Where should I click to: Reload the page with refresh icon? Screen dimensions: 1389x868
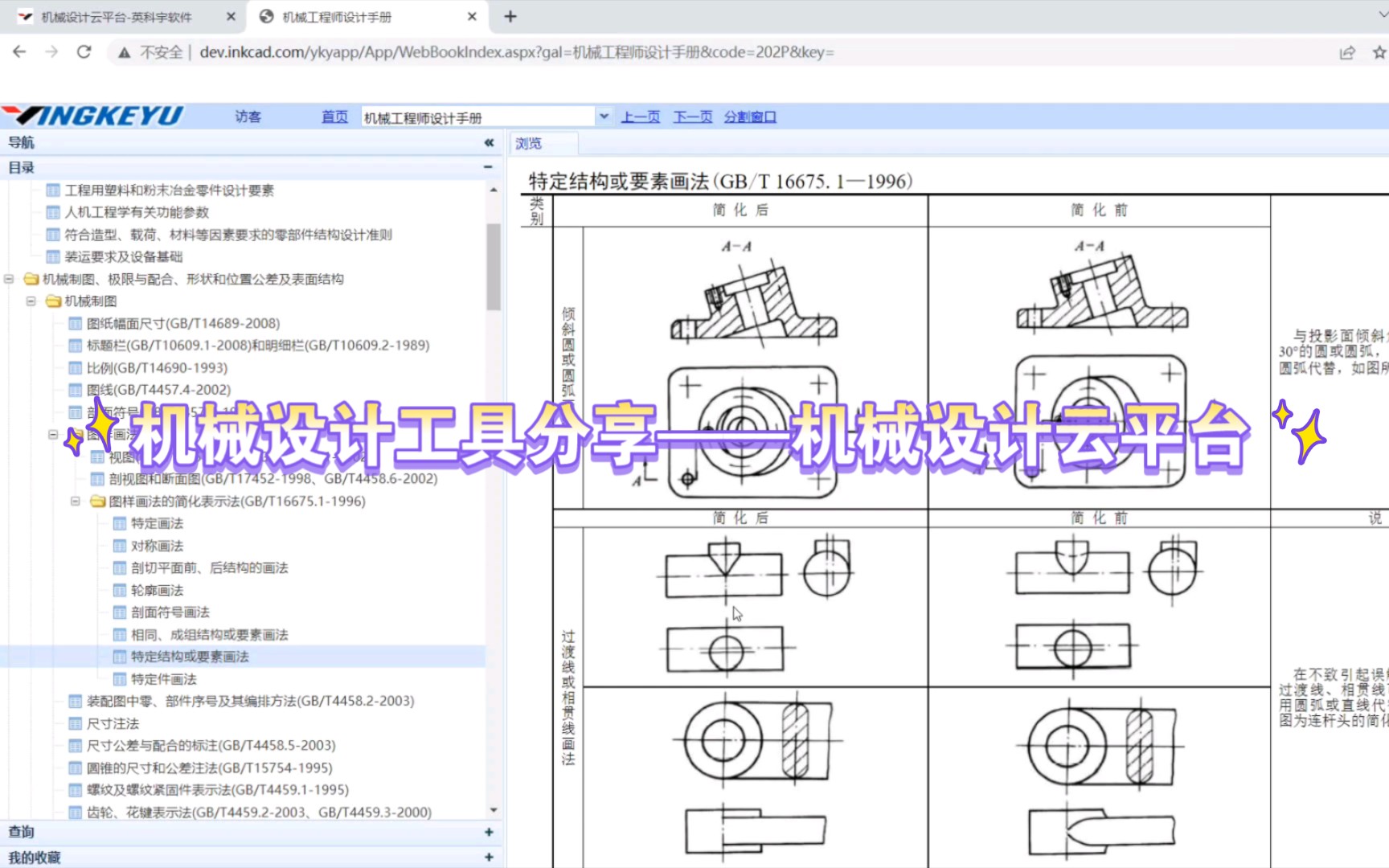tap(84, 52)
